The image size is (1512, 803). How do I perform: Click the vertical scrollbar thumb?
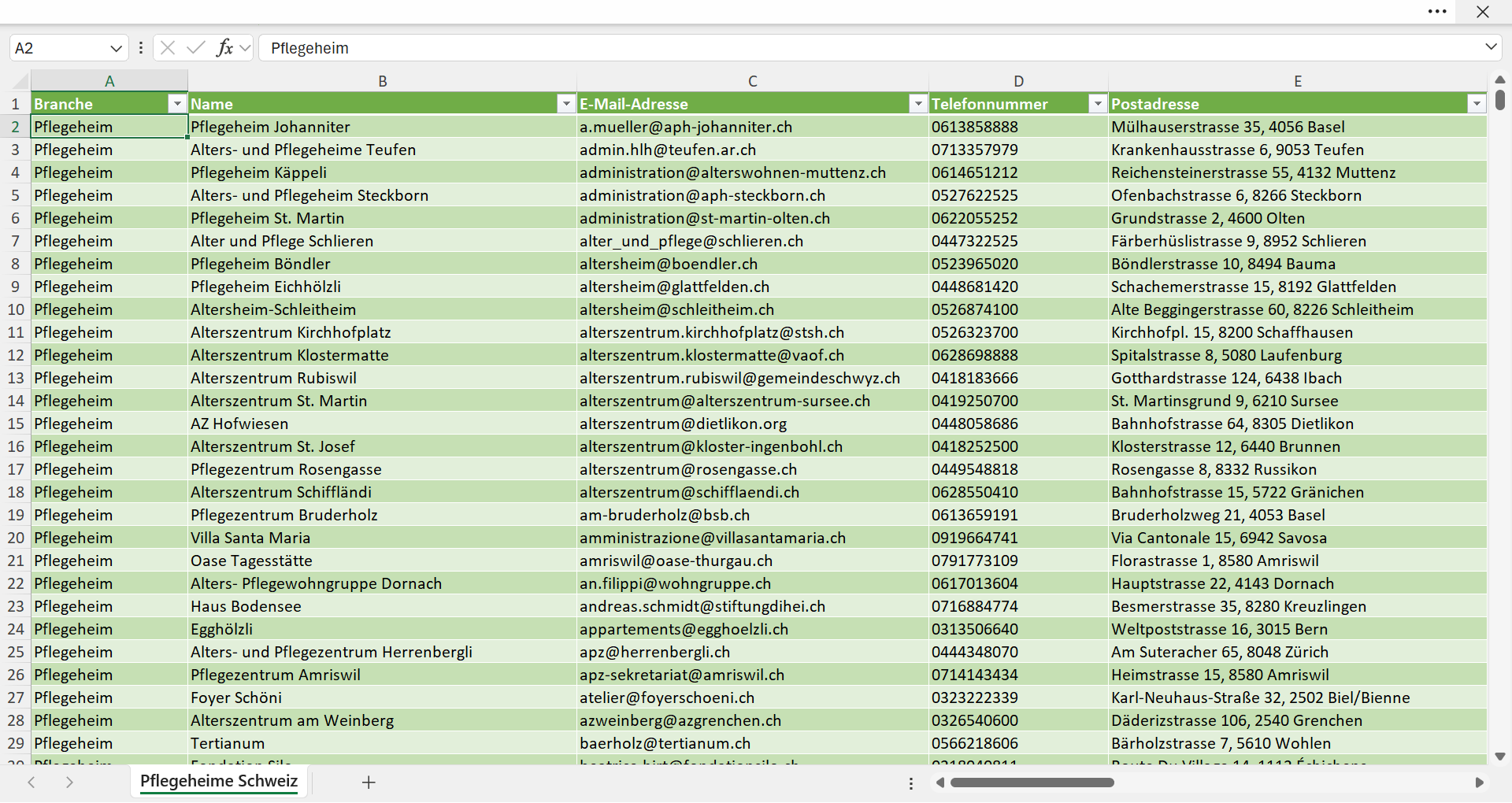click(x=1500, y=99)
